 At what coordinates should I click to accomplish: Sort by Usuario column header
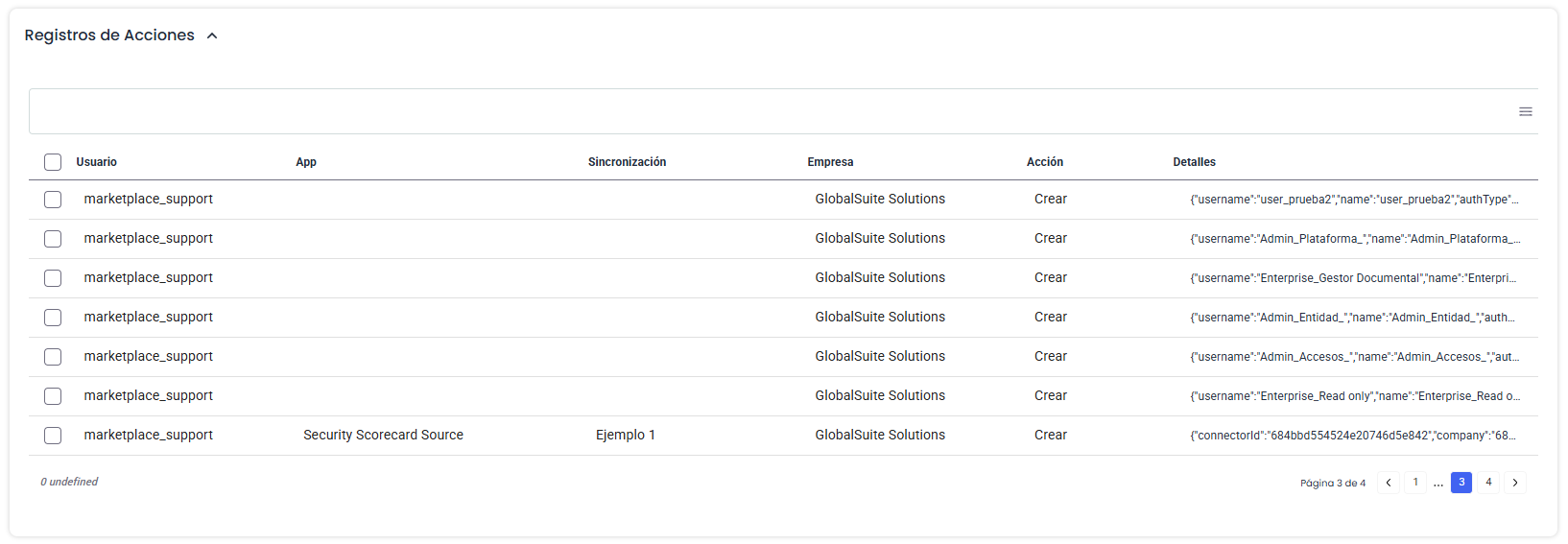click(x=97, y=162)
